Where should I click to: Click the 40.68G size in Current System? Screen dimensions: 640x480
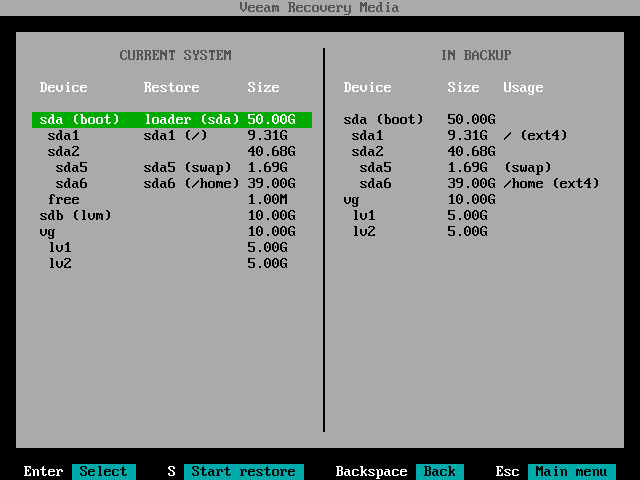271,151
